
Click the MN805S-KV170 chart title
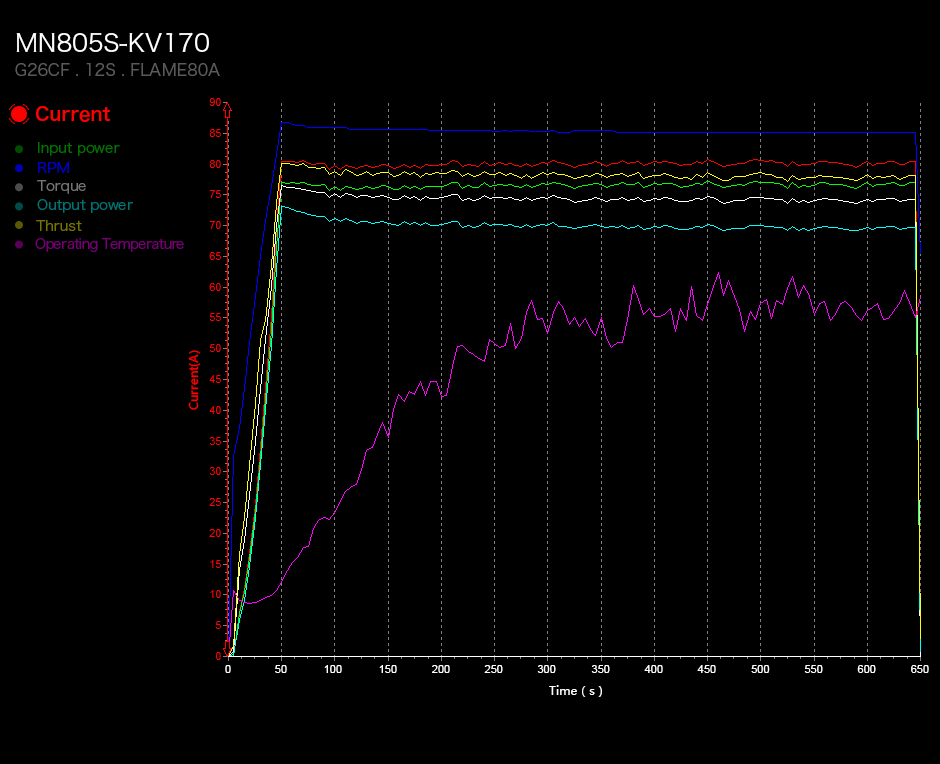(112, 43)
